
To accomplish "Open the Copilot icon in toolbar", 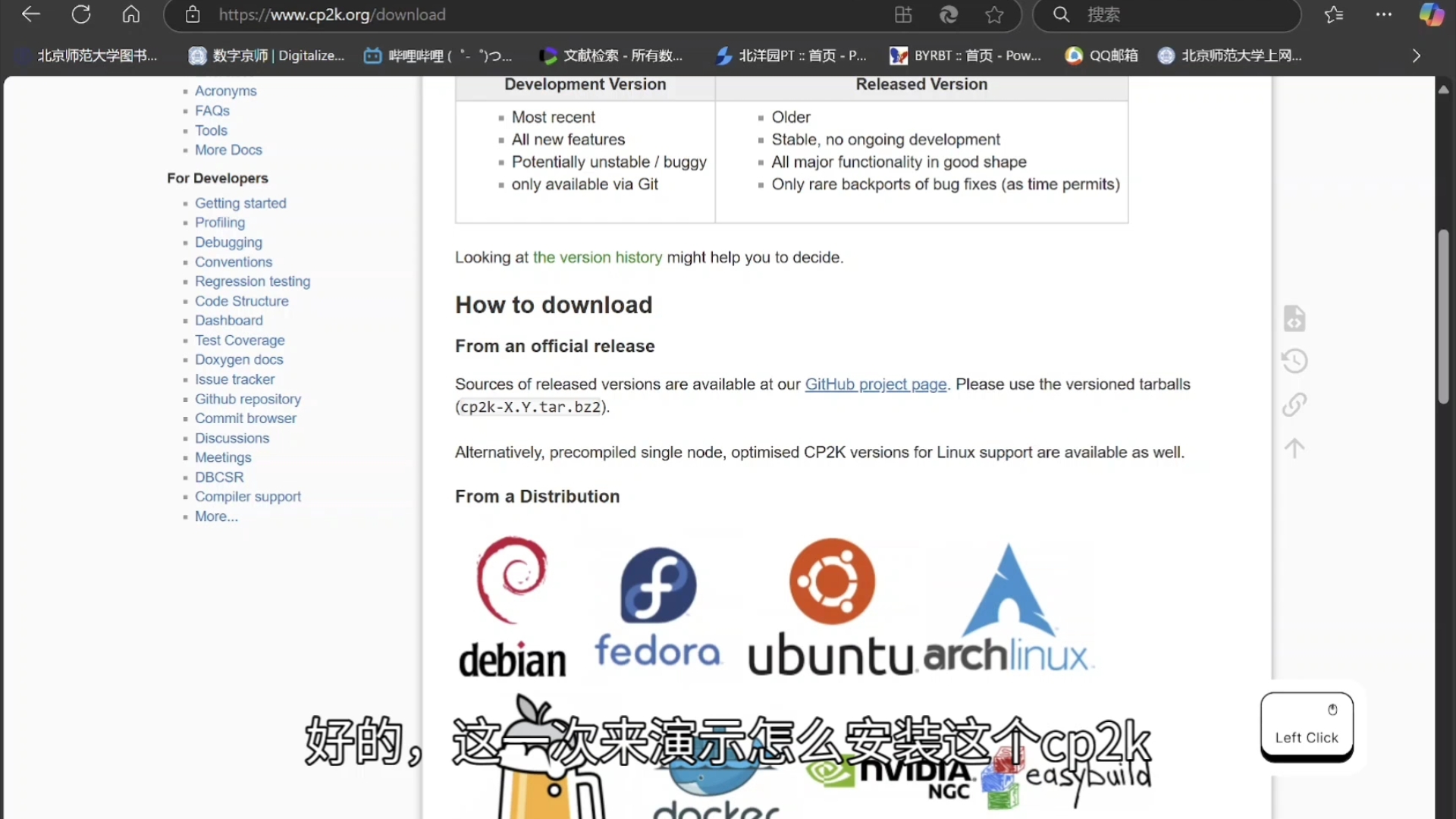I will (x=1431, y=14).
